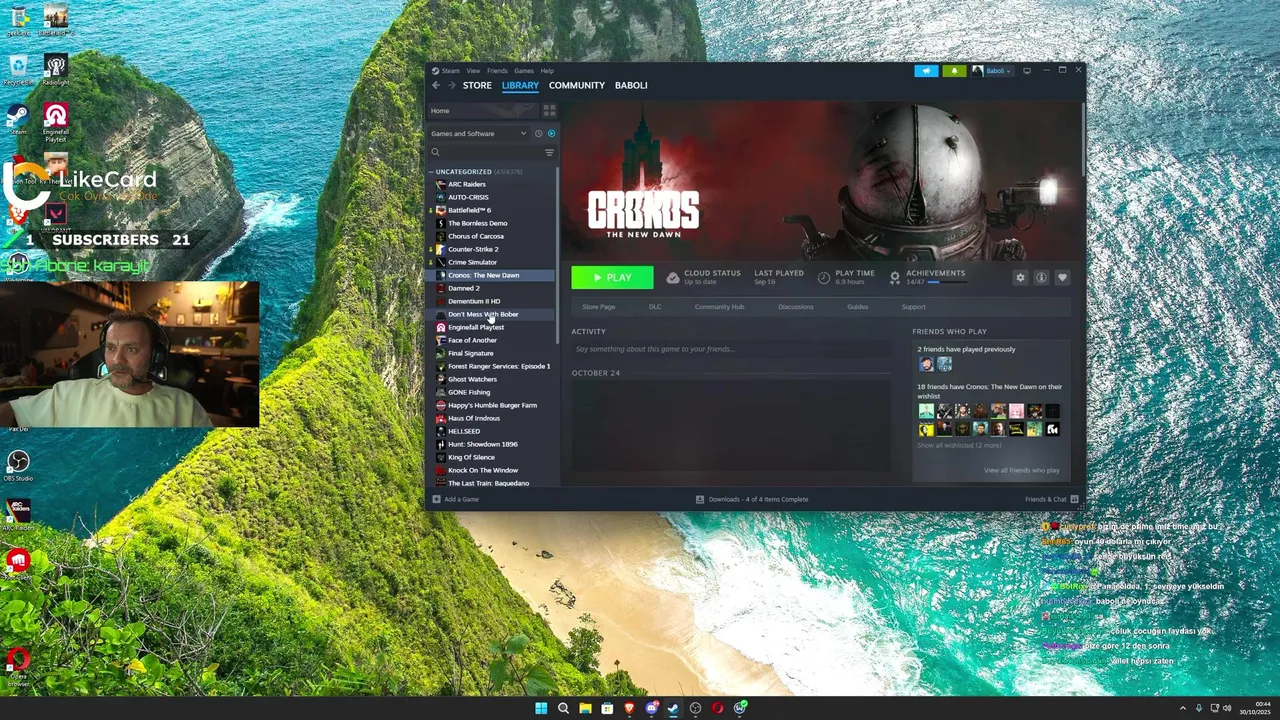Image resolution: width=1280 pixels, height=720 pixels.
Task: Open the Games and Software dropdown
Action: coord(479,133)
